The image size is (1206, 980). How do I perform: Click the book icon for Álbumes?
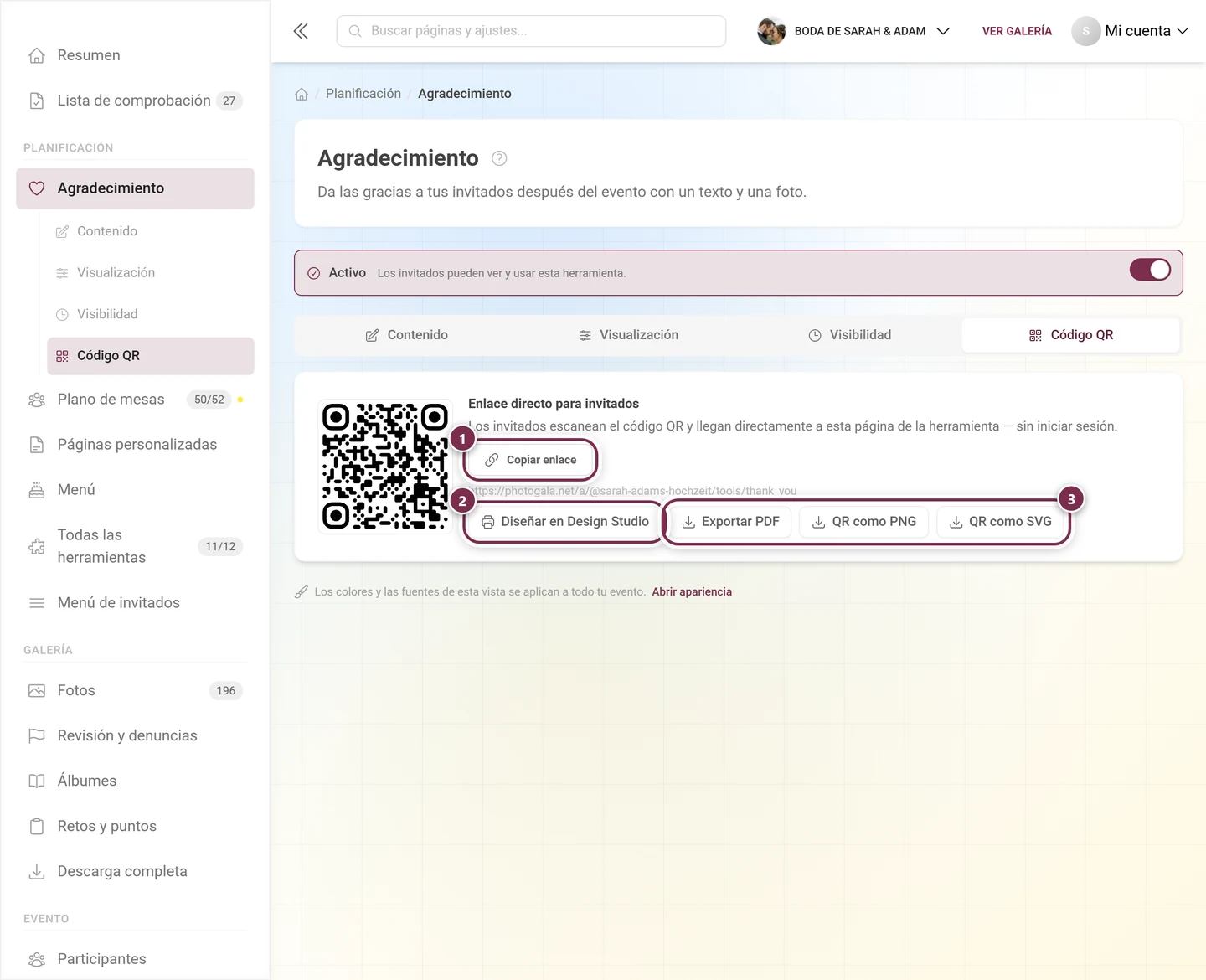[37, 781]
